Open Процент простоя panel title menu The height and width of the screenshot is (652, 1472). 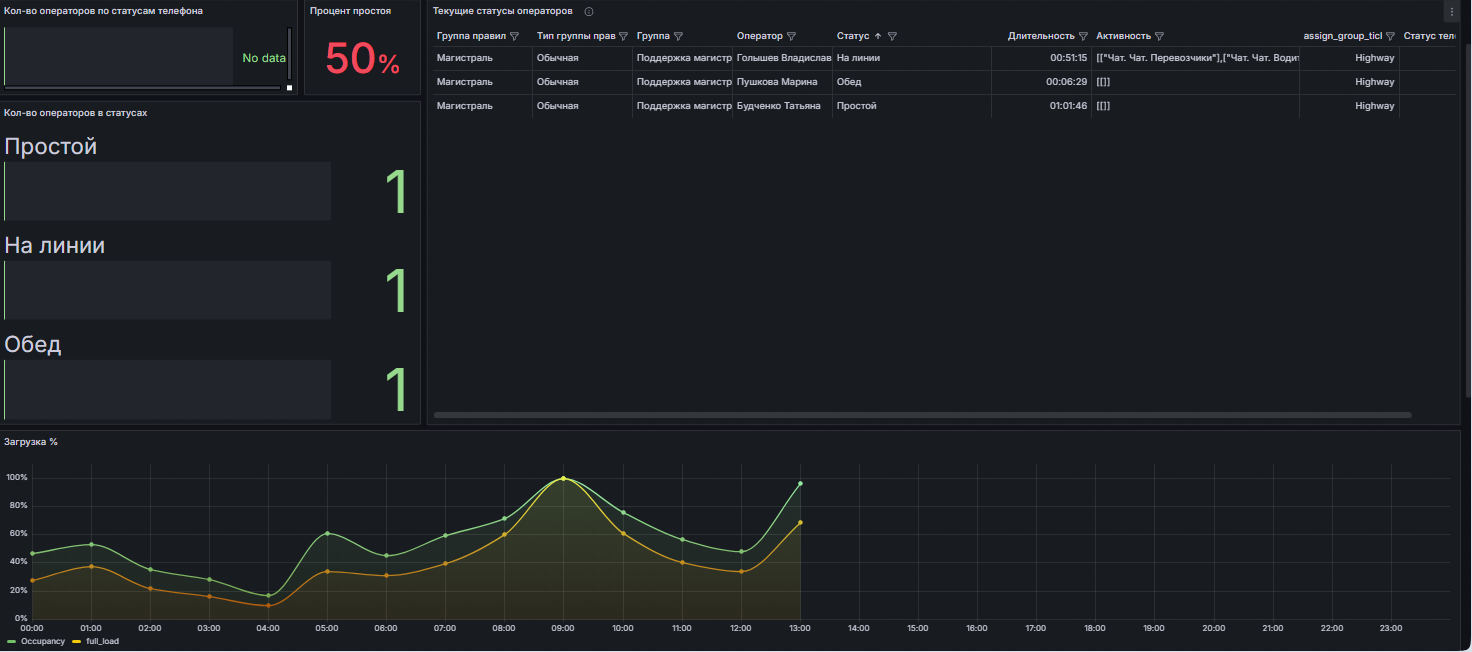click(350, 11)
